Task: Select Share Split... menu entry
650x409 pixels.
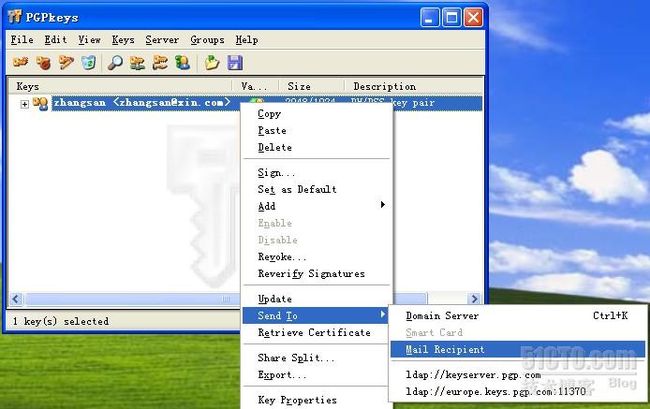Action: point(317,358)
